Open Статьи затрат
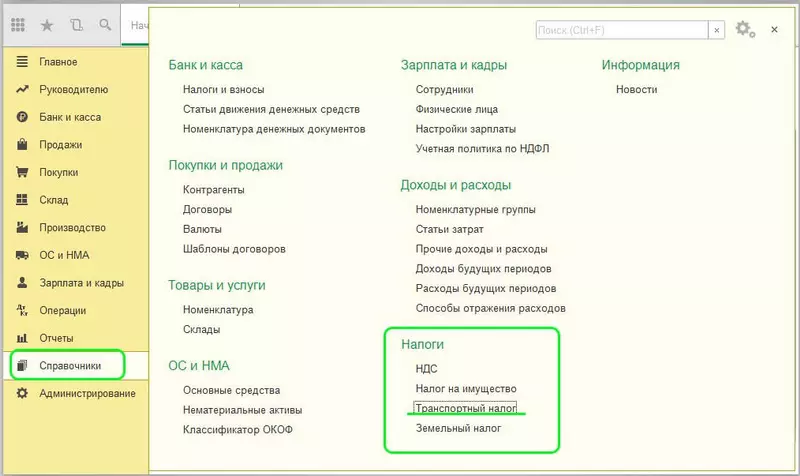800x476 pixels. [449, 229]
